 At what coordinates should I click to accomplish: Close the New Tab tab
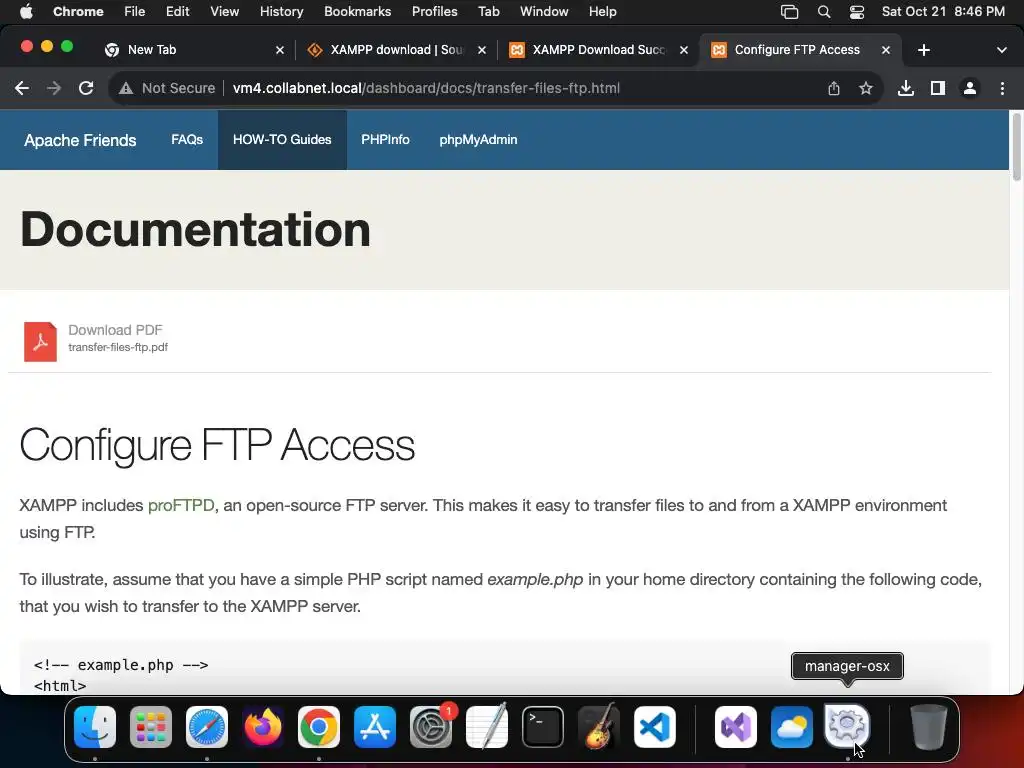tap(280, 50)
